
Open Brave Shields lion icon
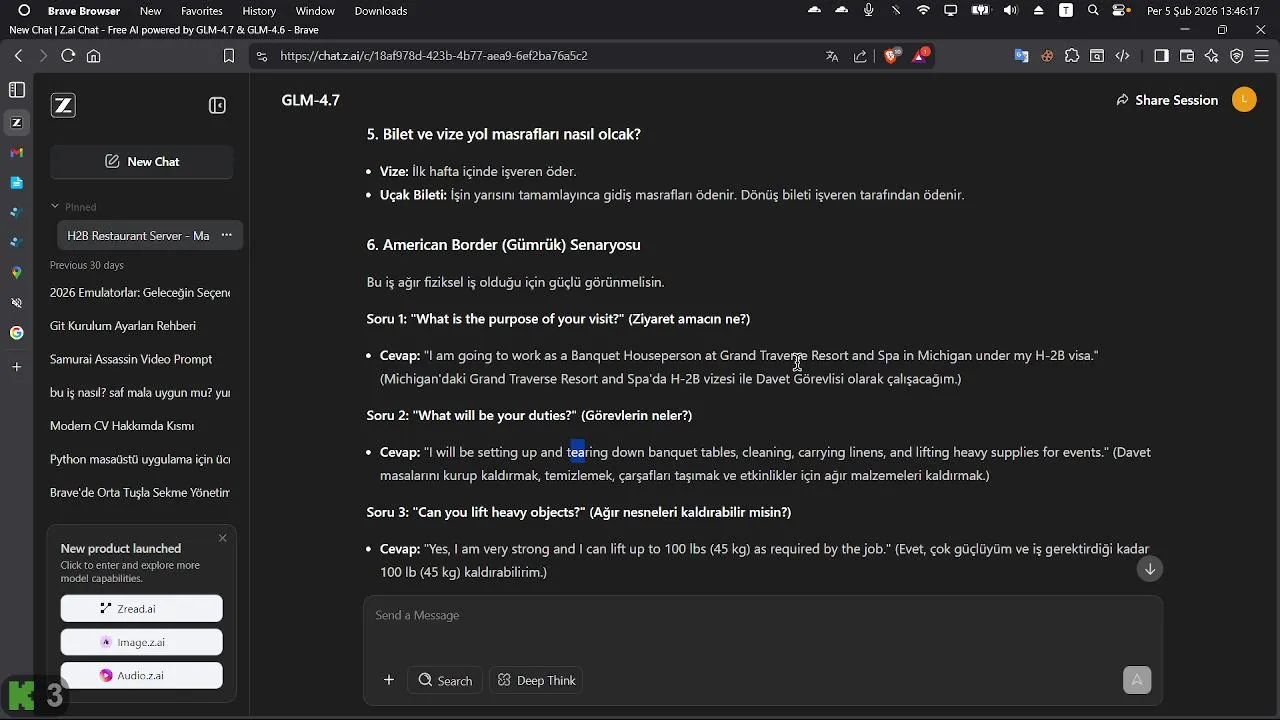(891, 56)
